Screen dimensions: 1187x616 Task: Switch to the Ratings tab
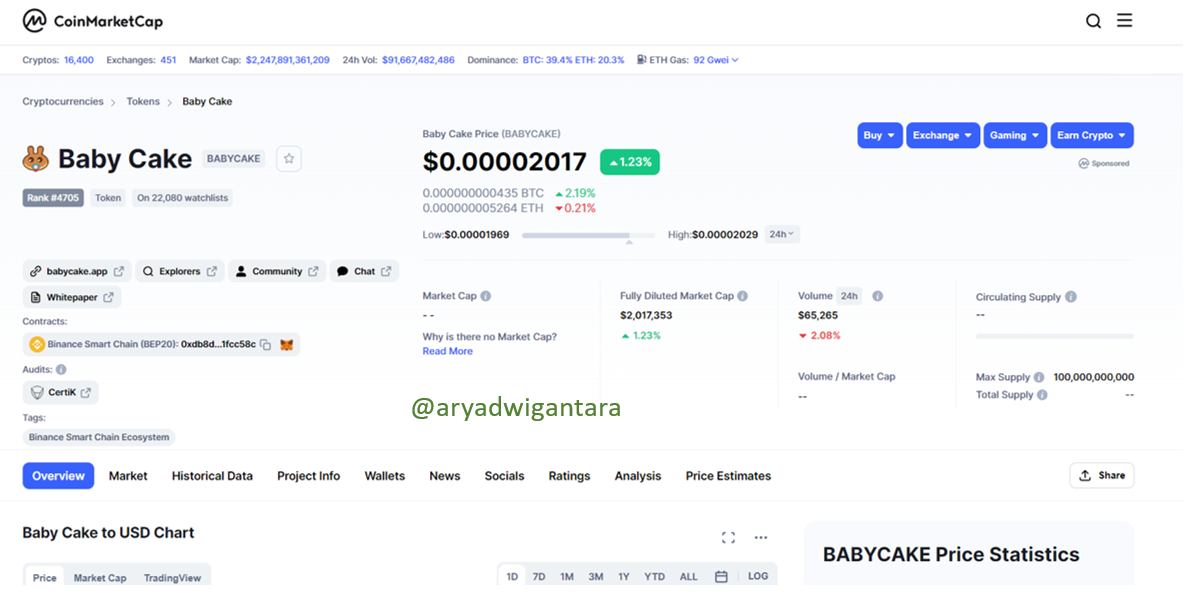tap(569, 476)
